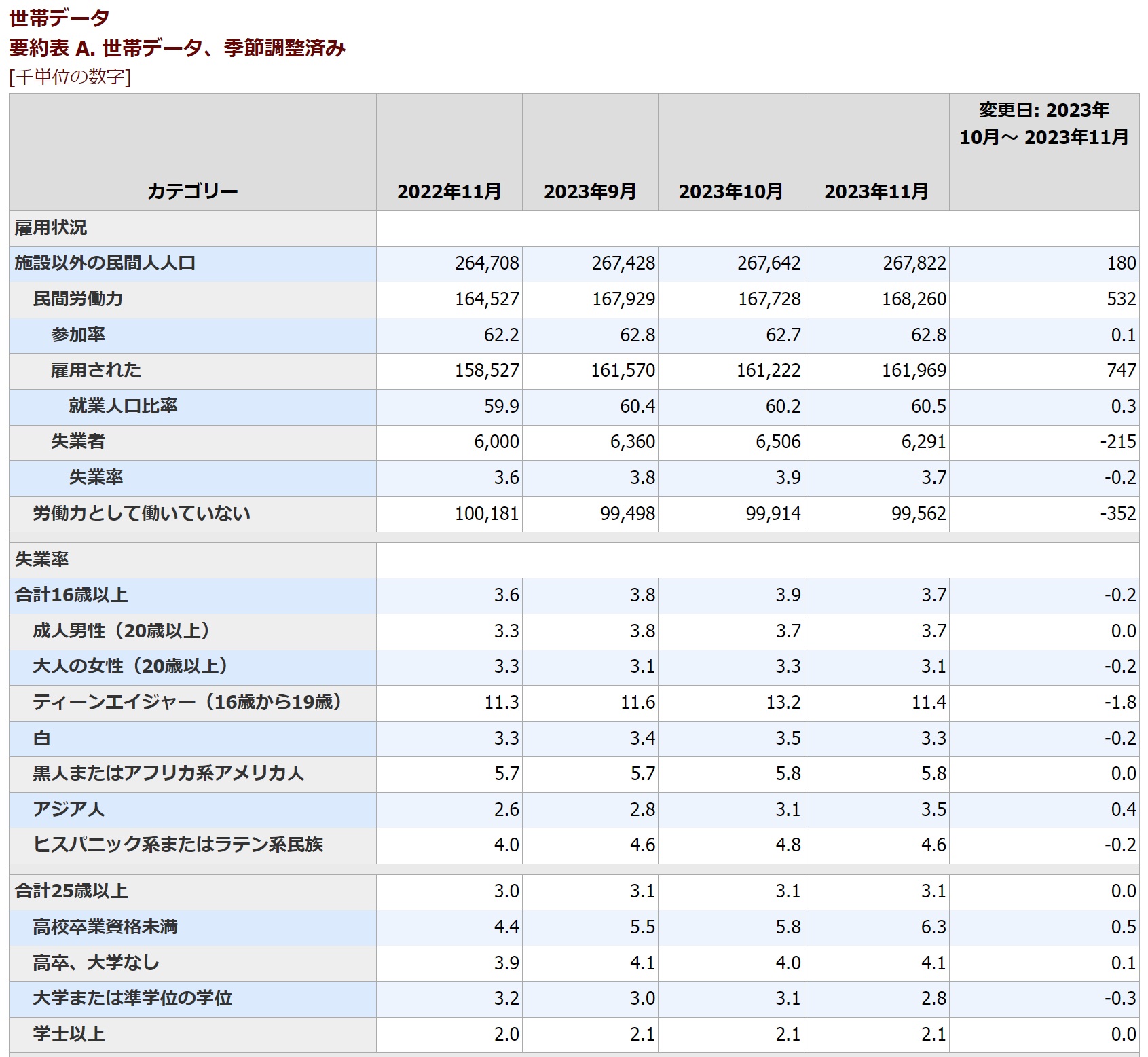
Task: Click the 2023年9月 column header
Action: [589, 191]
